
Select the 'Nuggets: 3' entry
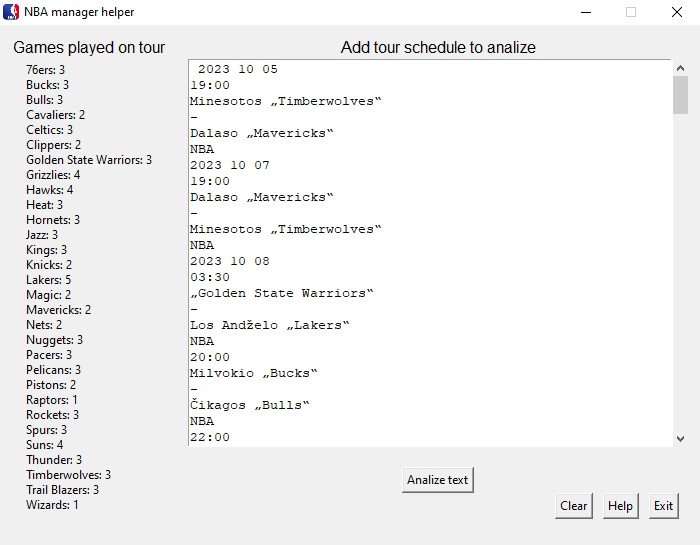(54, 340)
